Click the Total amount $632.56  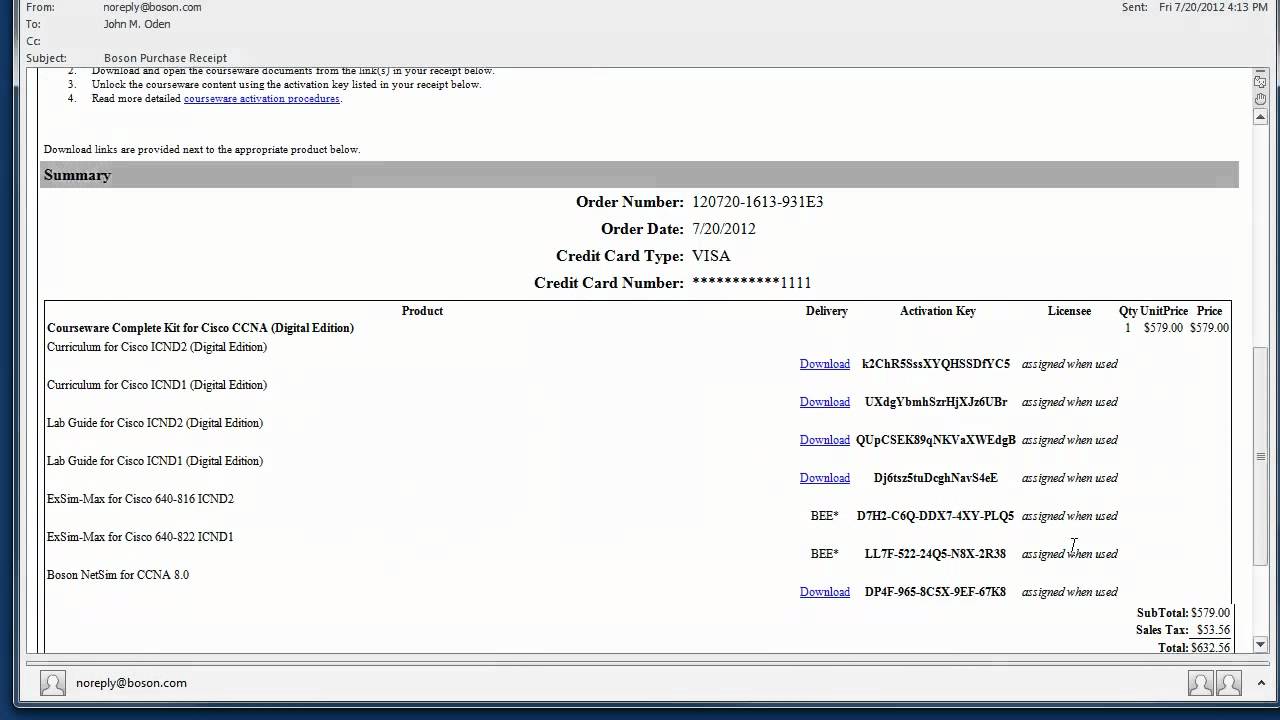pos(1210,647)
